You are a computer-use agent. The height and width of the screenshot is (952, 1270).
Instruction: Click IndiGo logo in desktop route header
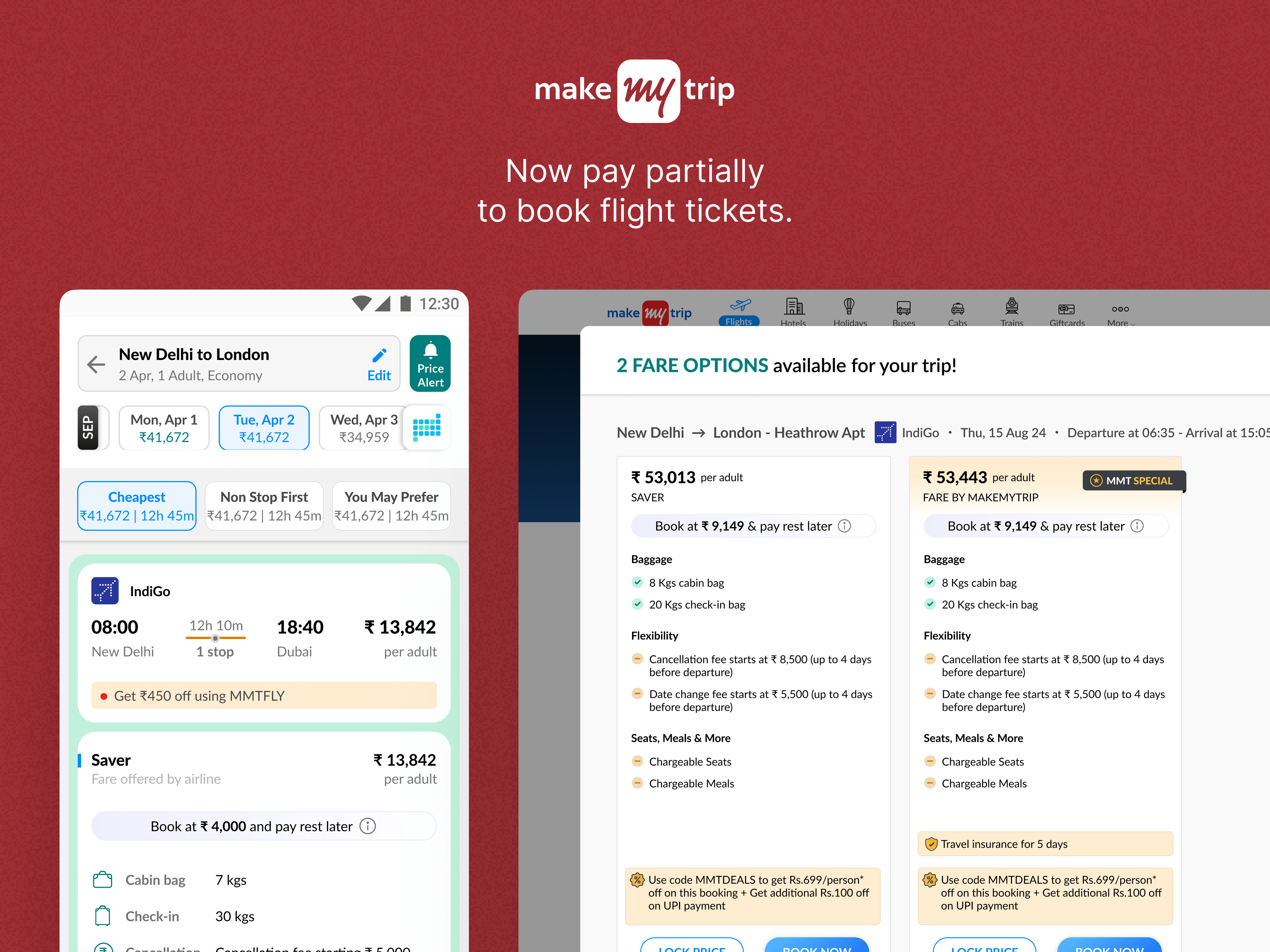pos(885,433)
